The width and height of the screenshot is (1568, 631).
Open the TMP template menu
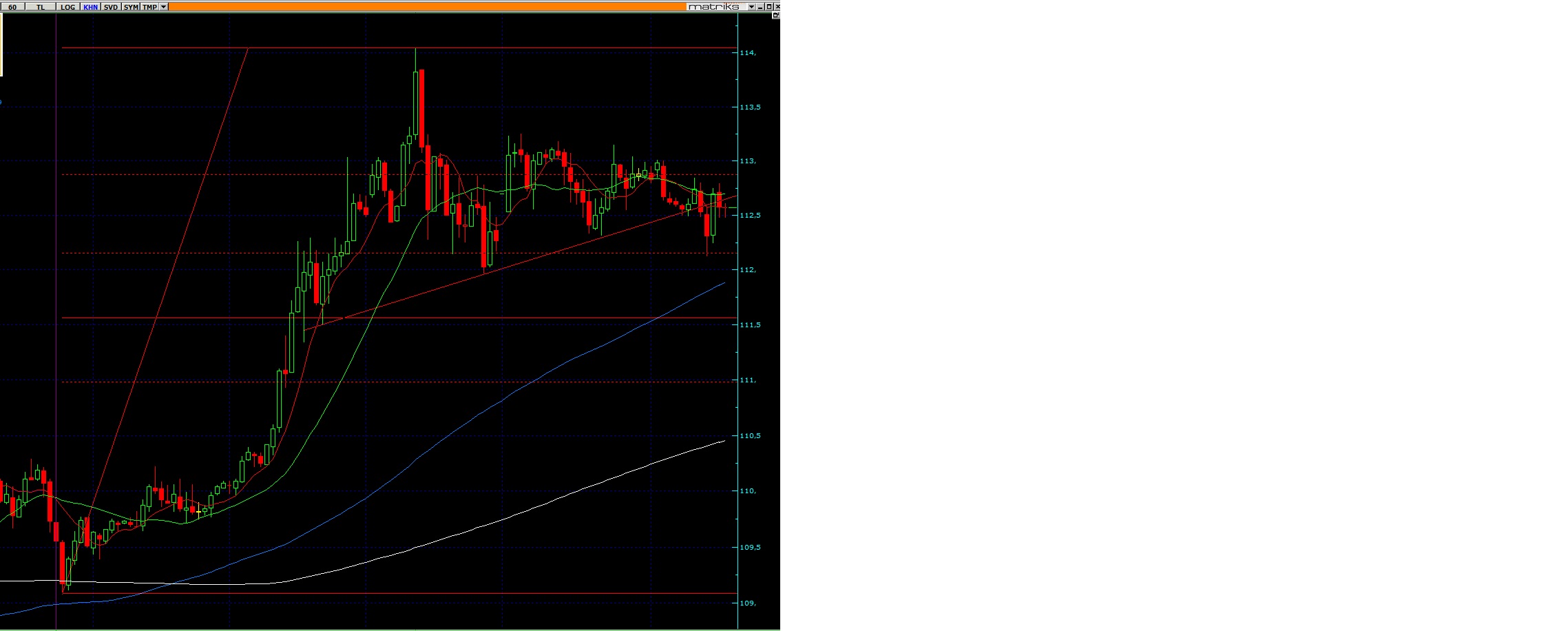(149, 7)
